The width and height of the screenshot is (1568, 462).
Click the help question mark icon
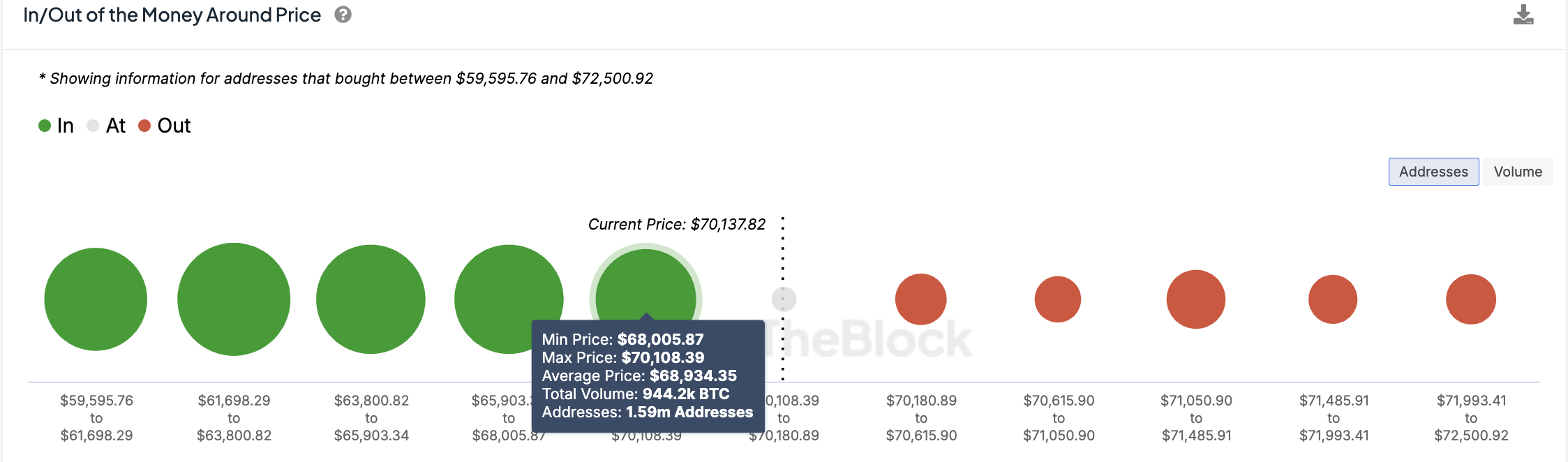click(x=343, y=15)
